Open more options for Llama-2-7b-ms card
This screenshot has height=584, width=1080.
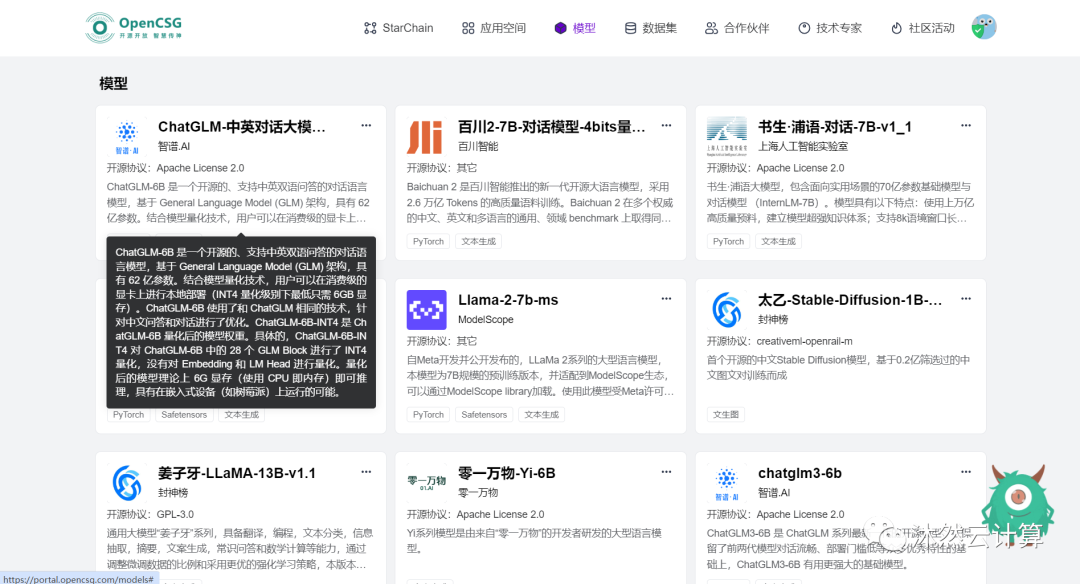666,298
